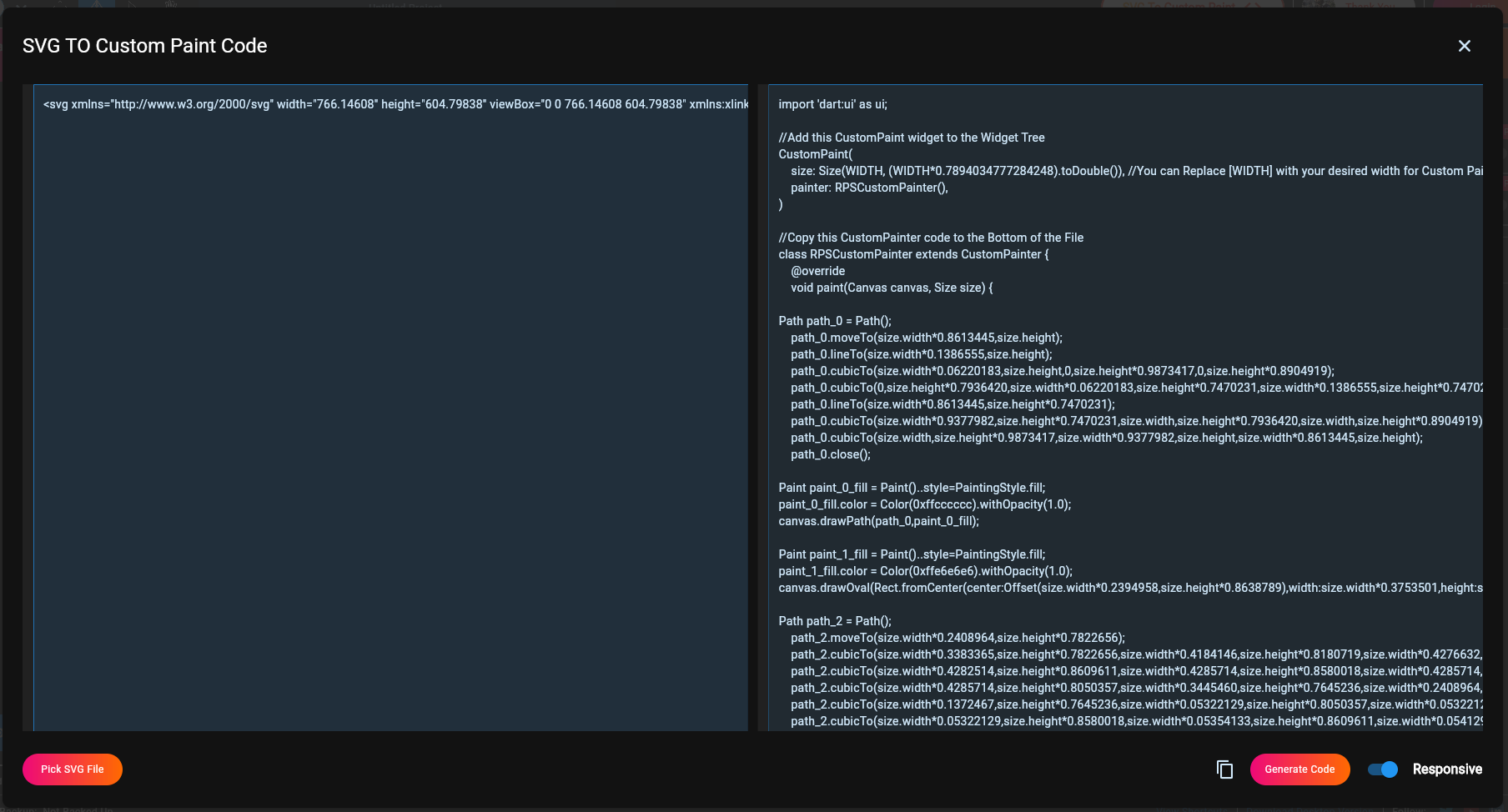Click 'class RPSCustomPainter extends CustomPainter' line
This screenshot has width=1508, height=812.
click(x=913, y=254)
